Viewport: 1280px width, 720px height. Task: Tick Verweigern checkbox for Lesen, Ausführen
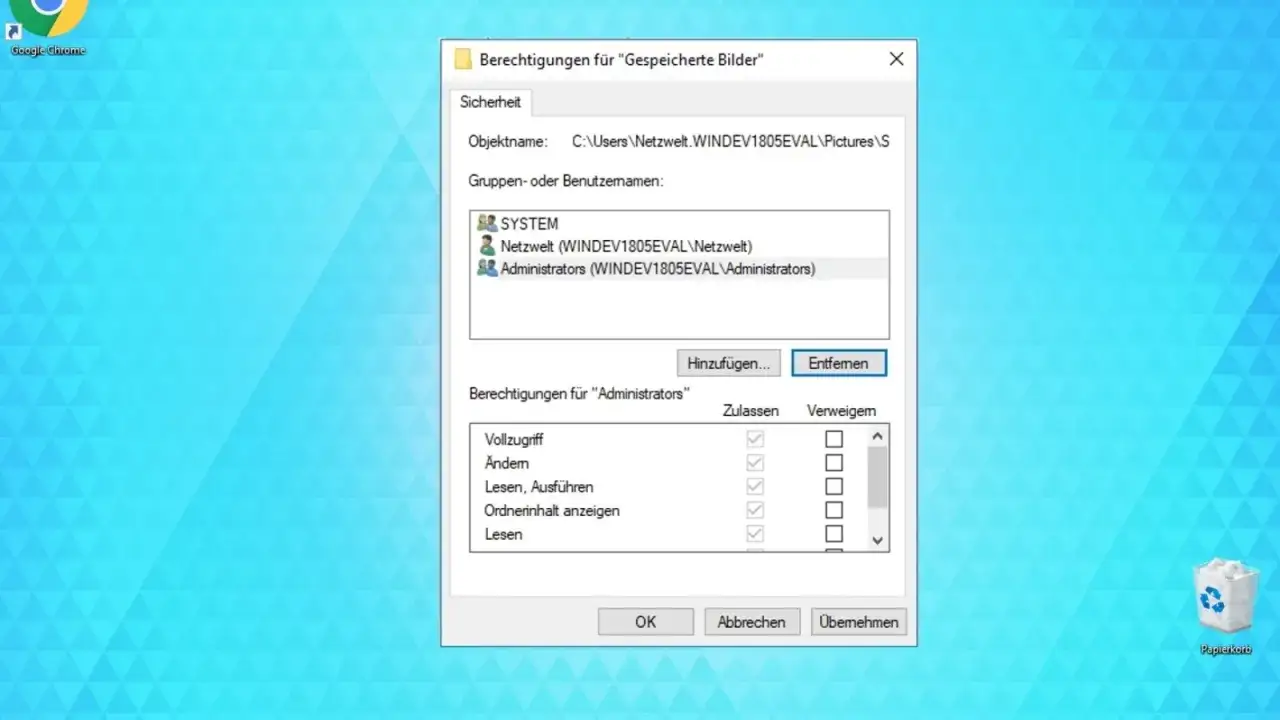pos(834,486)
